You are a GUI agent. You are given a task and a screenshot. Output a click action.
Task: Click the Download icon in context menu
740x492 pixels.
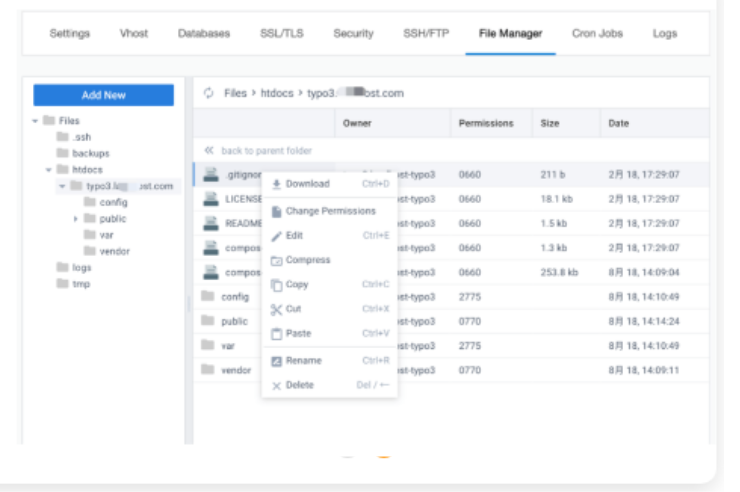(x=277, y=184)
